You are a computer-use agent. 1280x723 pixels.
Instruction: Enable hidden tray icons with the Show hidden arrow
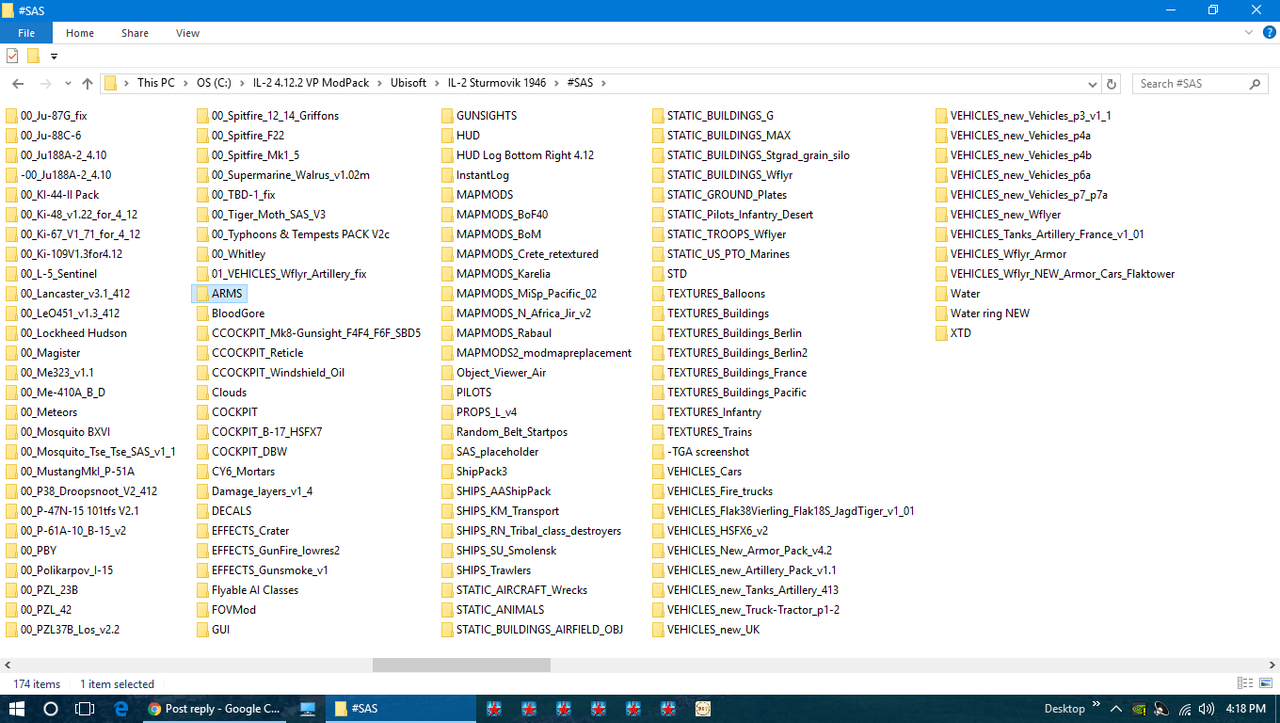1117,708
